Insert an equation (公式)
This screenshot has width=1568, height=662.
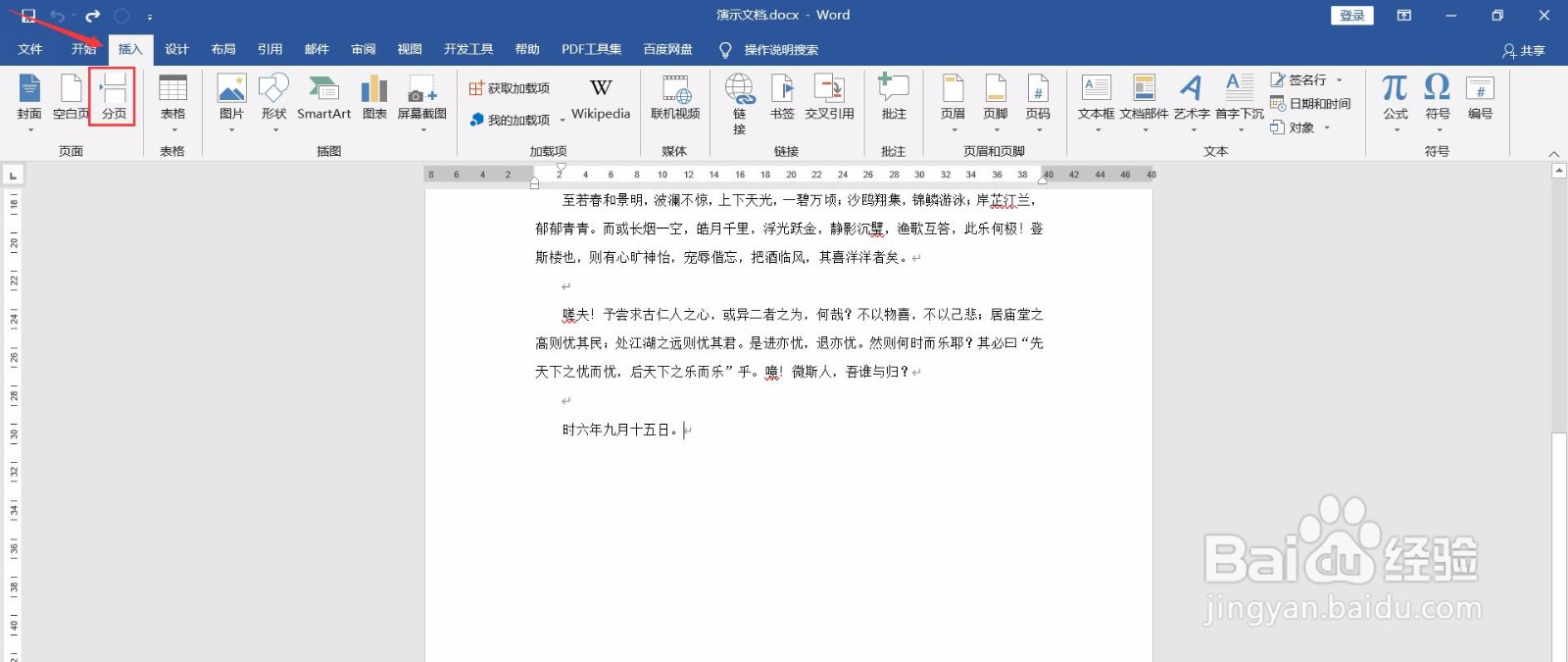tap(1396, 101)
